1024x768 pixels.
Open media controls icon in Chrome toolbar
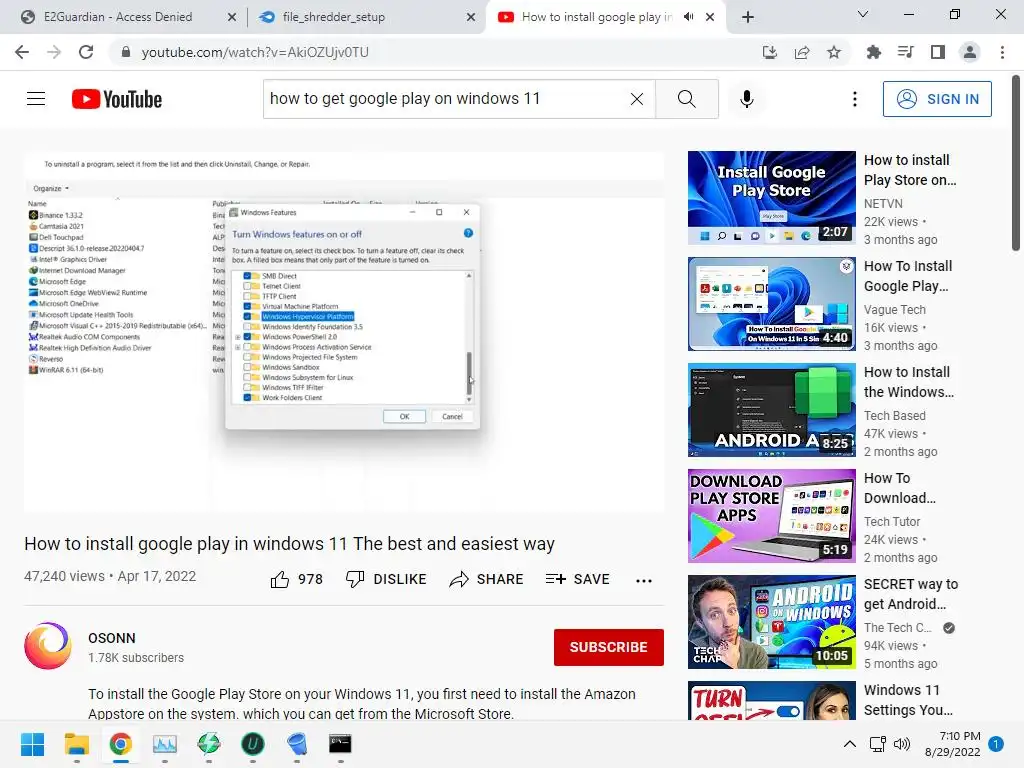click(x=905, y=52)
